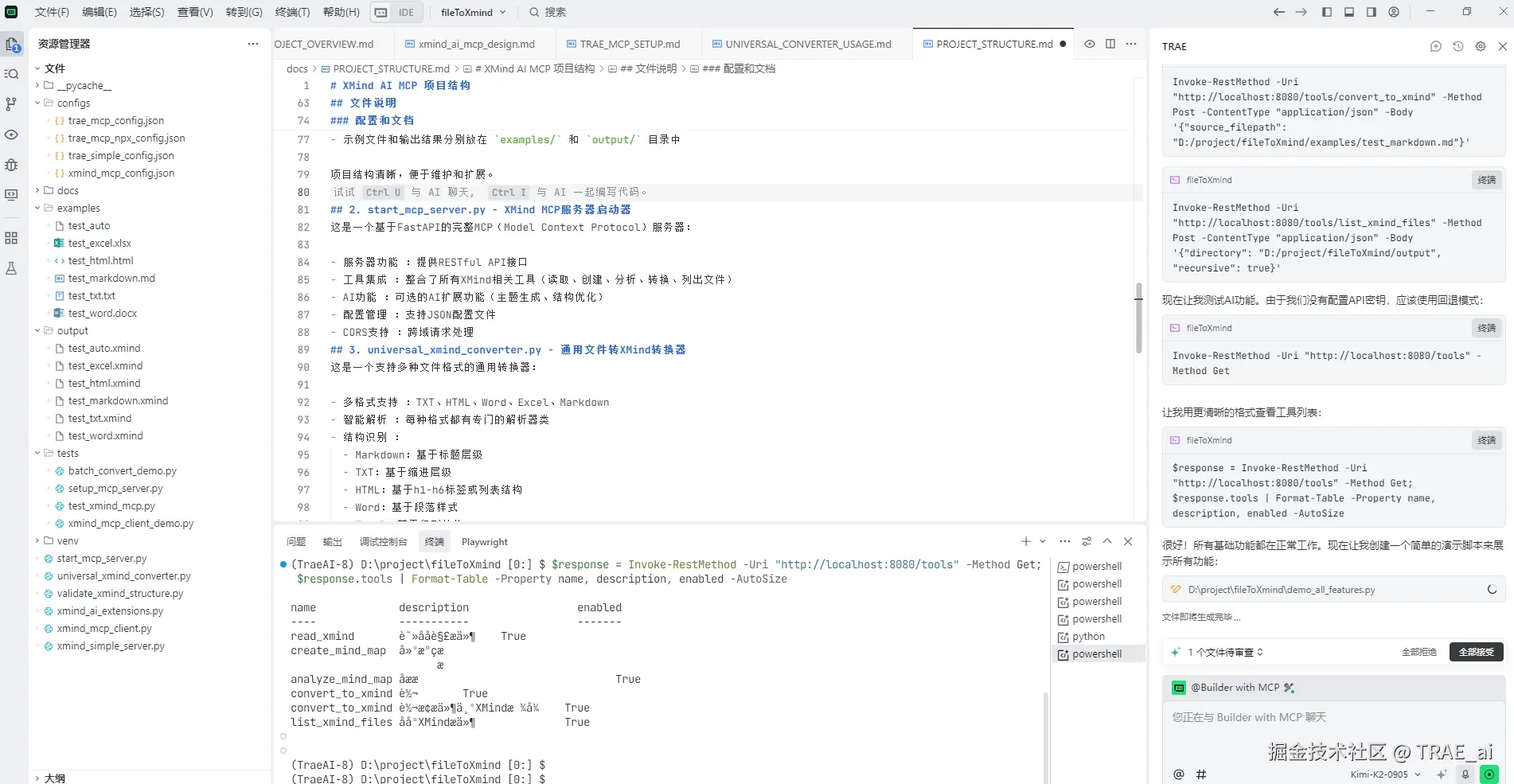
Task: Open test_markdown.xmind in output folder
Action: (x=118, y=400)
